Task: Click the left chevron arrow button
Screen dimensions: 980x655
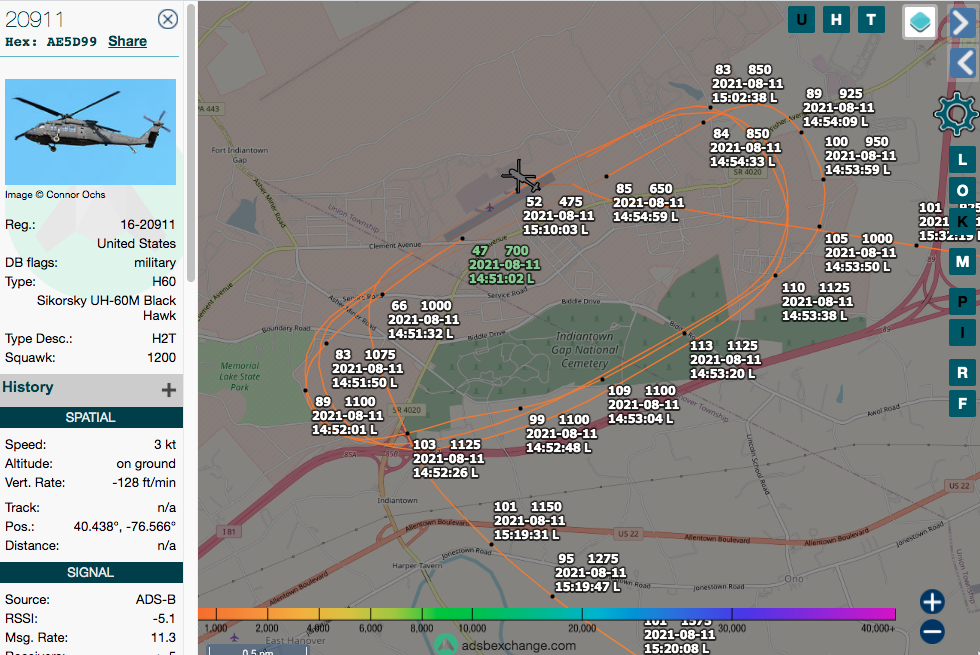Action: coord(964,63)
